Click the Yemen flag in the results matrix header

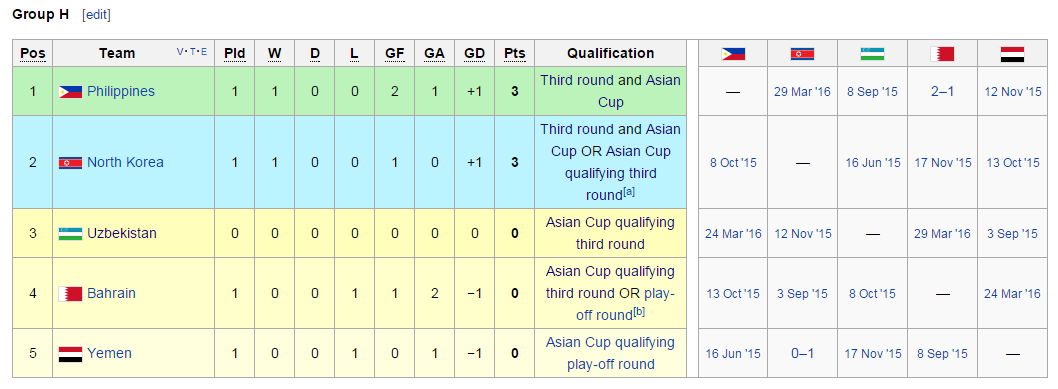1012,54
